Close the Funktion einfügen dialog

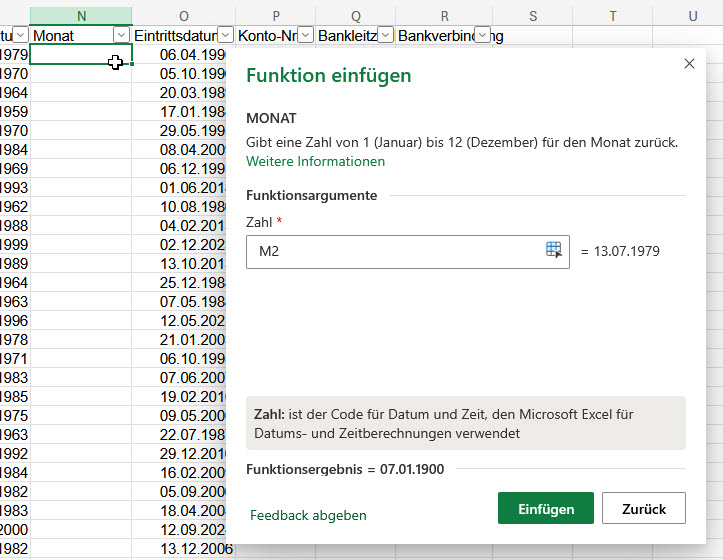(x=689, y=64)
